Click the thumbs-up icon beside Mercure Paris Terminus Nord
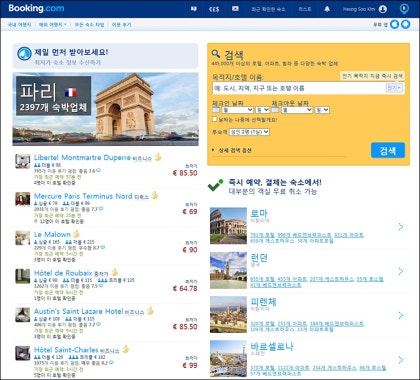 (154, 195)
